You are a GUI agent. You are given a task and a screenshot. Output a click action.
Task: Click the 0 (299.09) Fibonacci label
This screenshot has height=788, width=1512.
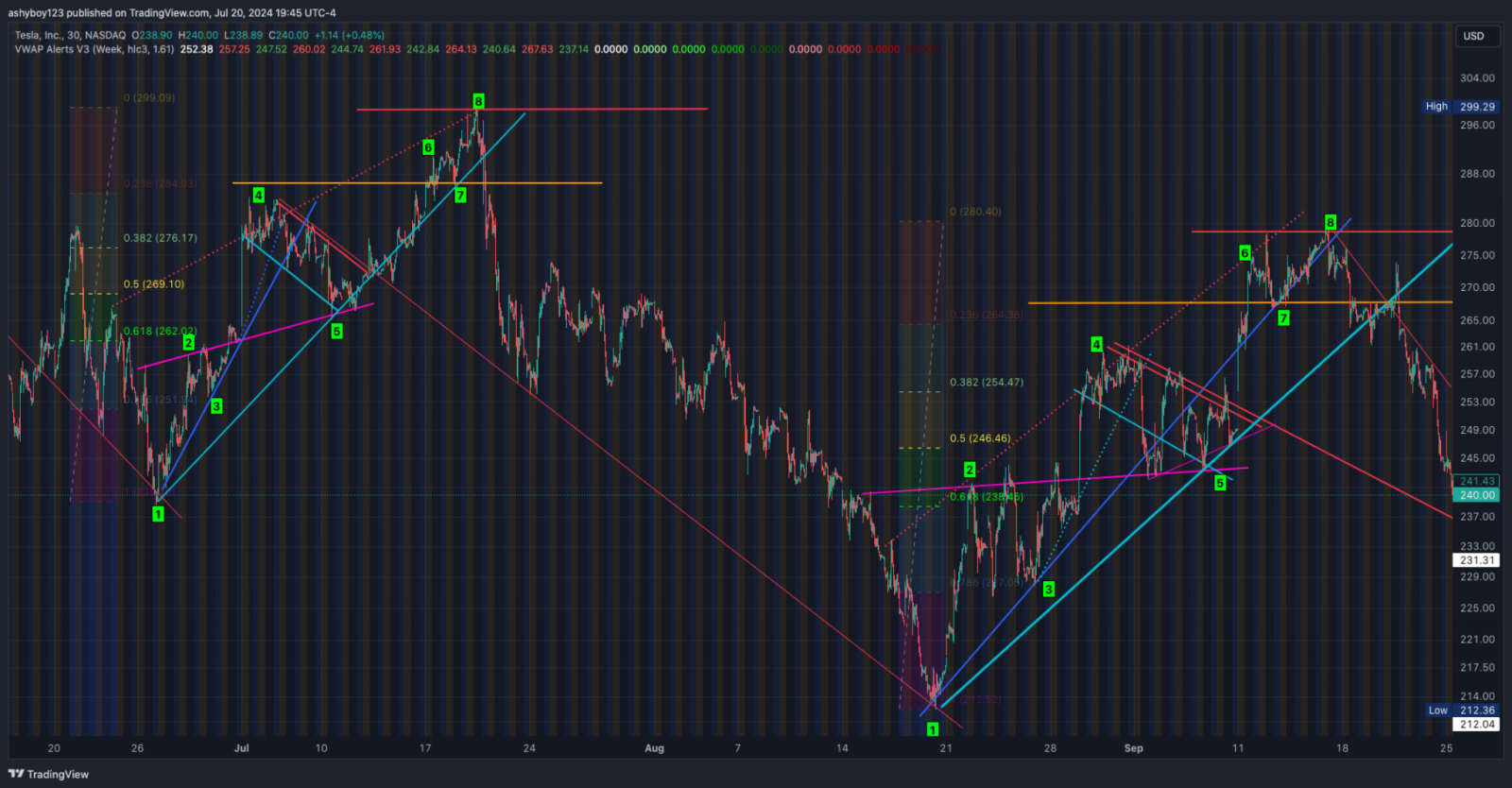(149, 98)
